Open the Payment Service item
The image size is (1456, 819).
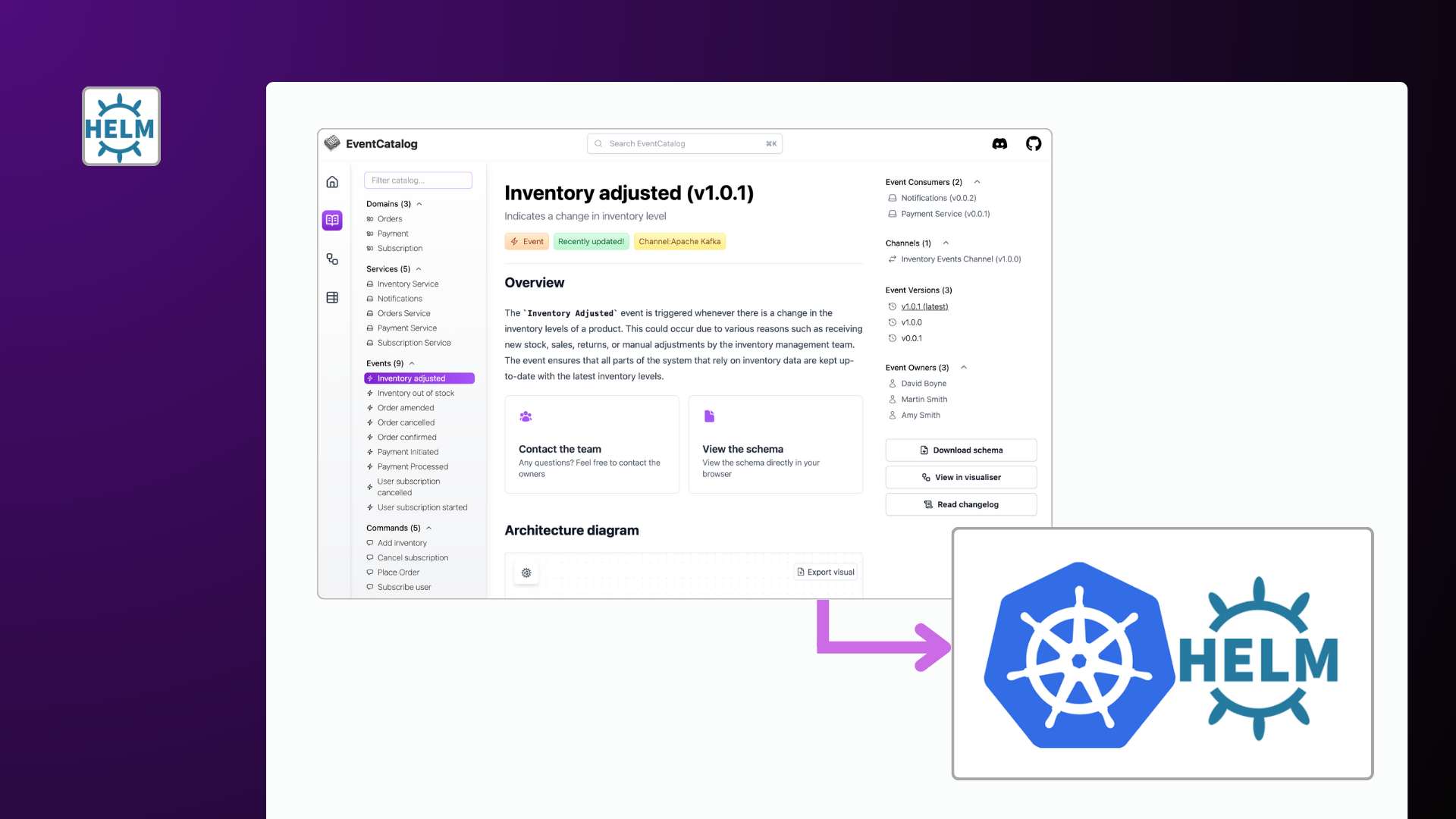(407, 328)
